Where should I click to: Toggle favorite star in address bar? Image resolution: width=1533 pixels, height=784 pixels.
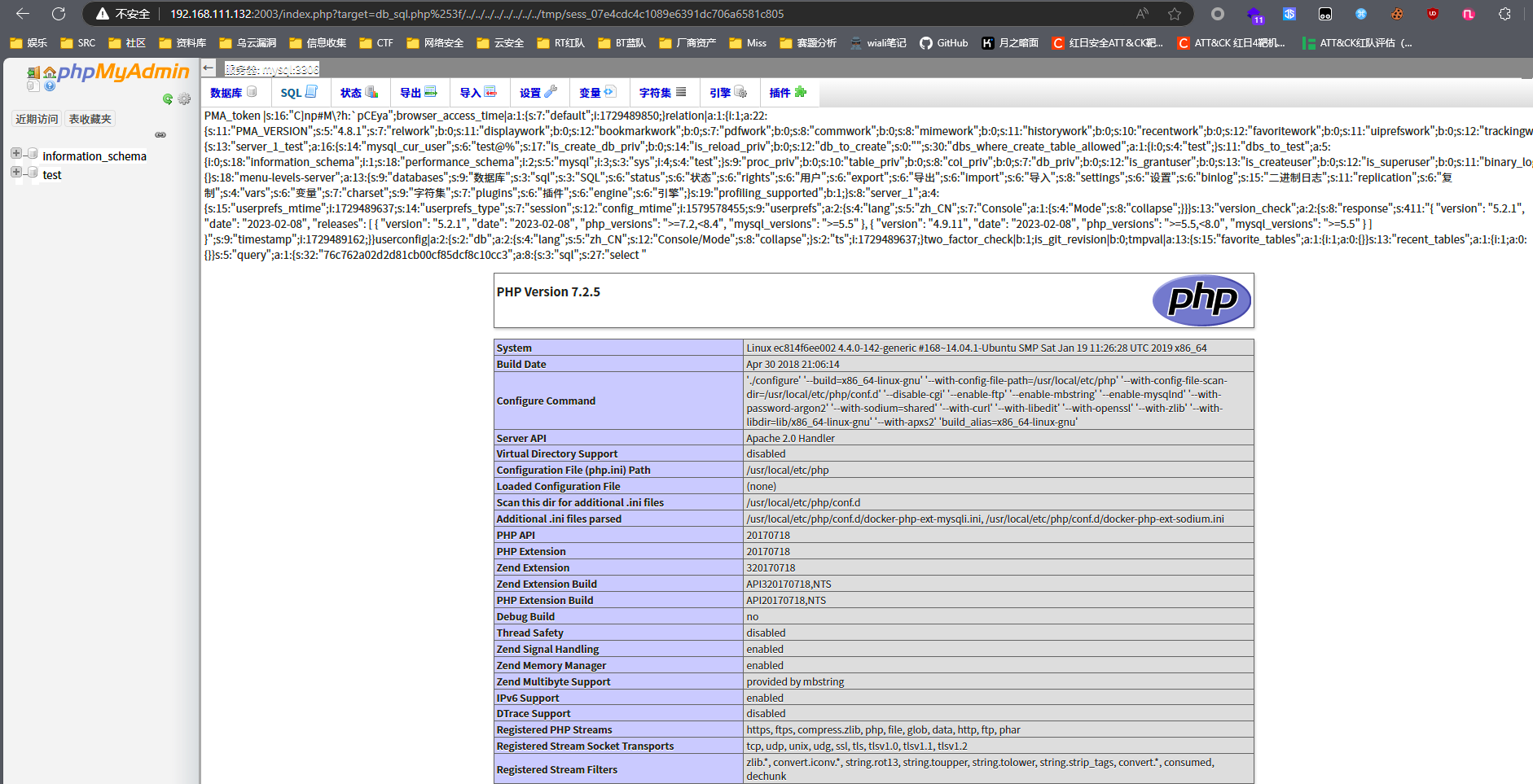(1174, 14)
